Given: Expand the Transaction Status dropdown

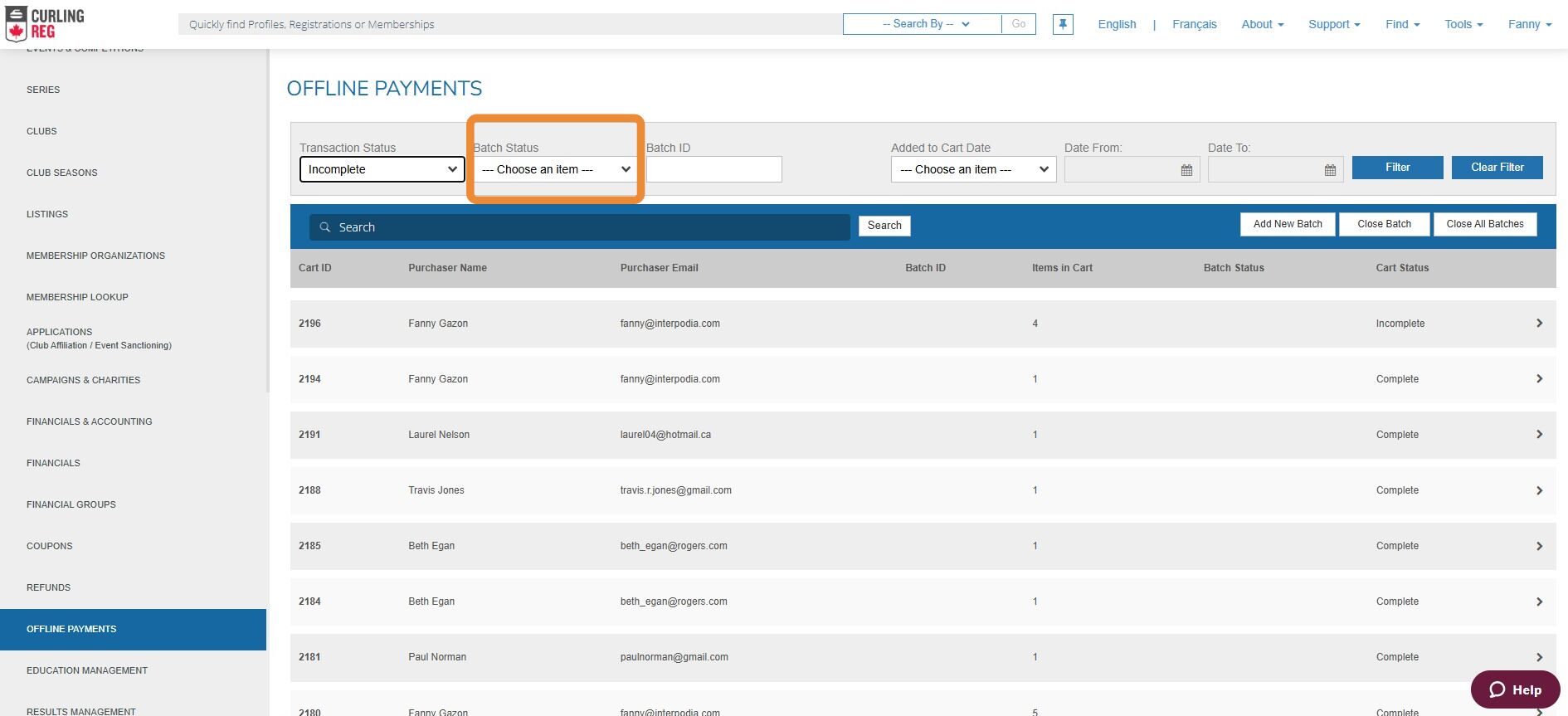Looking at the screenshot, I should 382,169.
